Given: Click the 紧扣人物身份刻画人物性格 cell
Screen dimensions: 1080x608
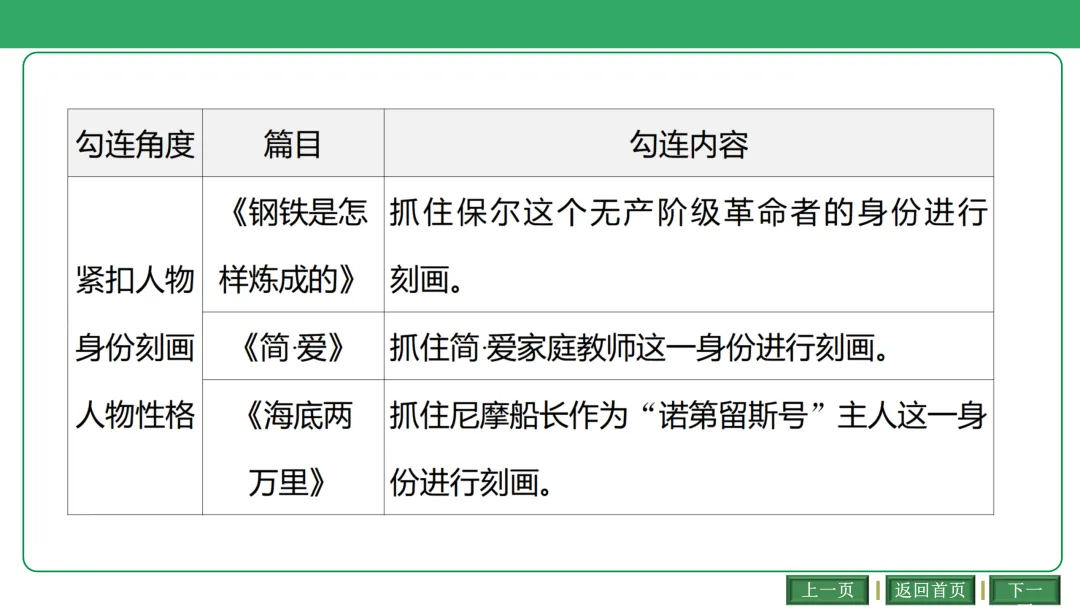Looking at the screenshot, I should 135,346.
